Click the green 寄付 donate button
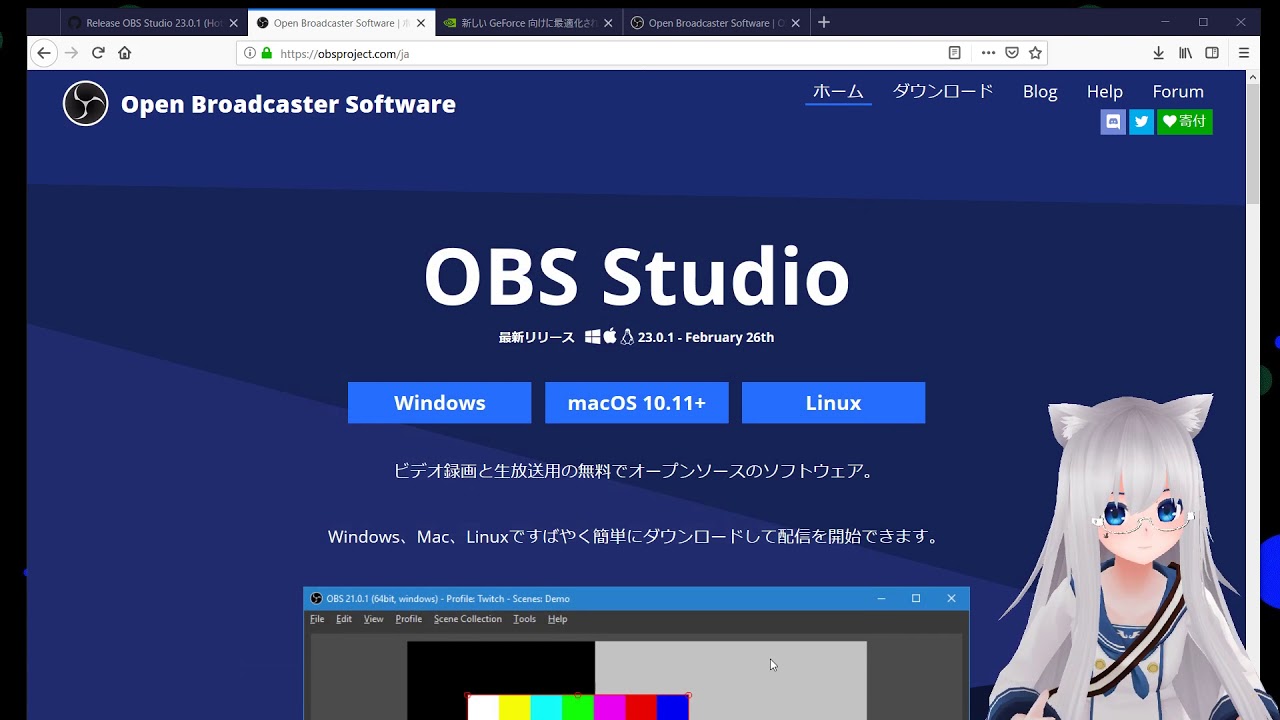 tap(1185, 122)
